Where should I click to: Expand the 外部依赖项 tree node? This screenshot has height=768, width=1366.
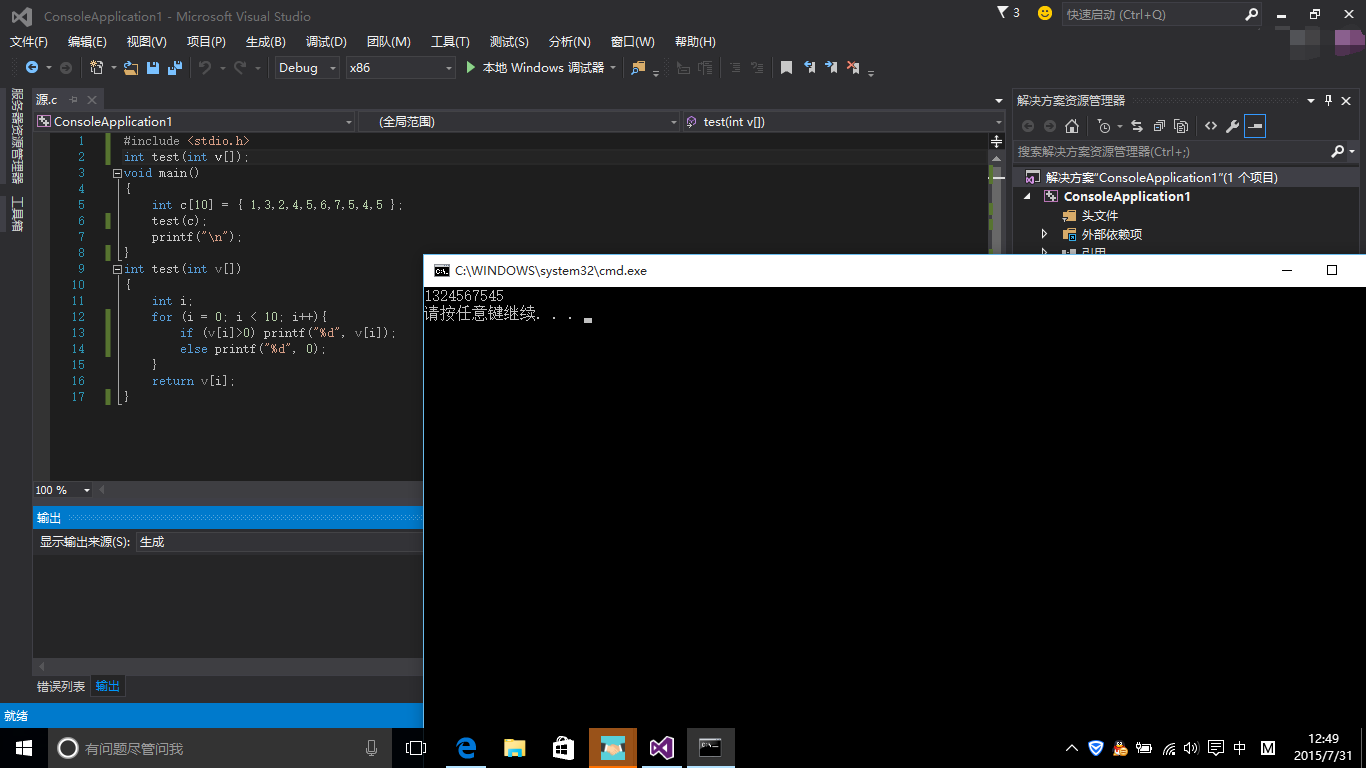(x=1044, y=234)
